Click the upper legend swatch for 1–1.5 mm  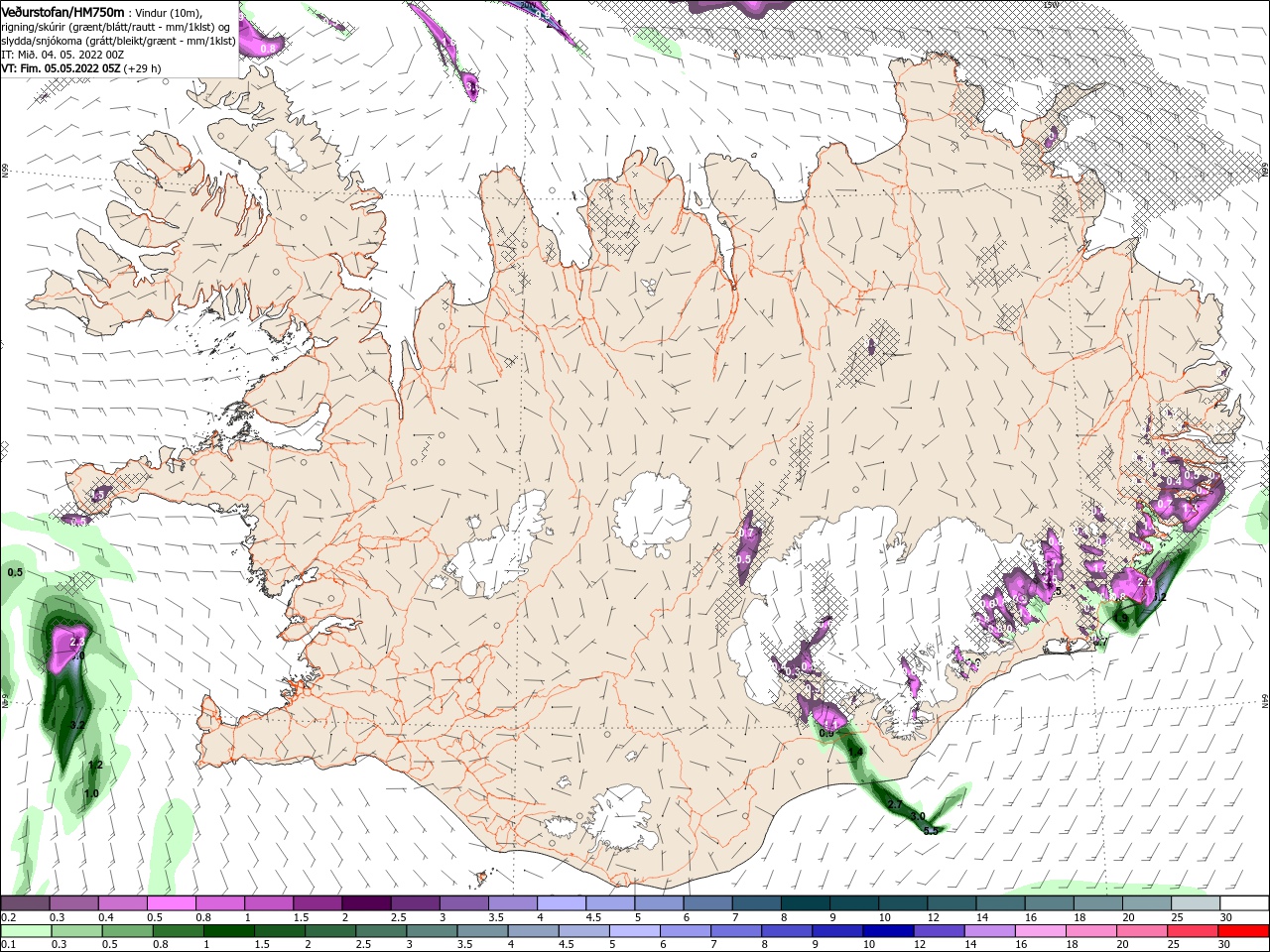(268, 903)
